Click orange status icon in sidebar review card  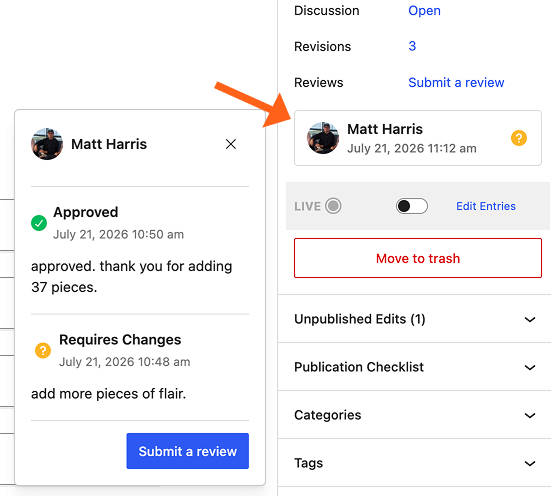pyautogui.click(x=519, y=138)
